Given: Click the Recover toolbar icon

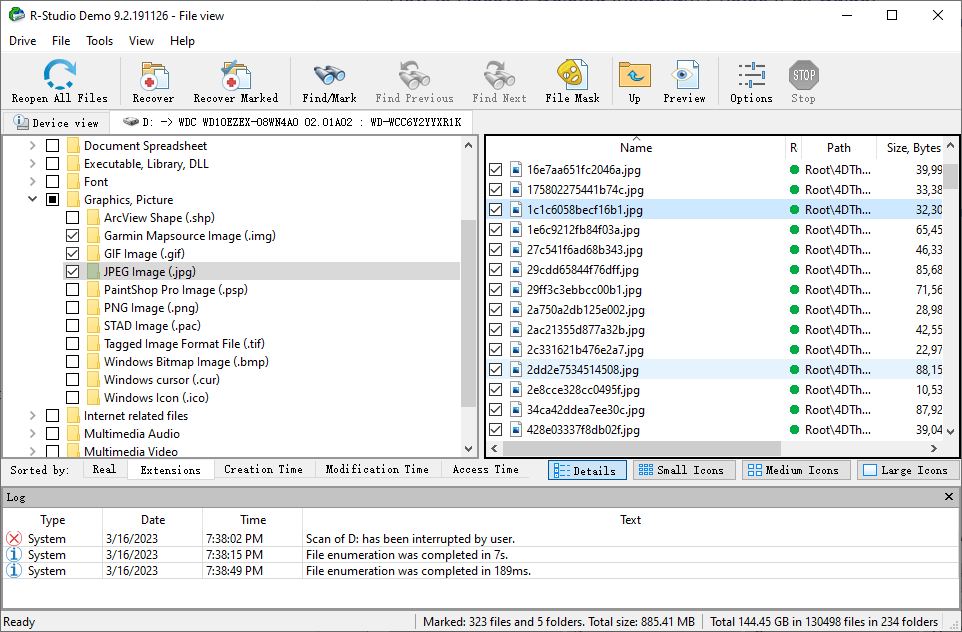Looking at the screenshot, I should (x=153, y=75).
